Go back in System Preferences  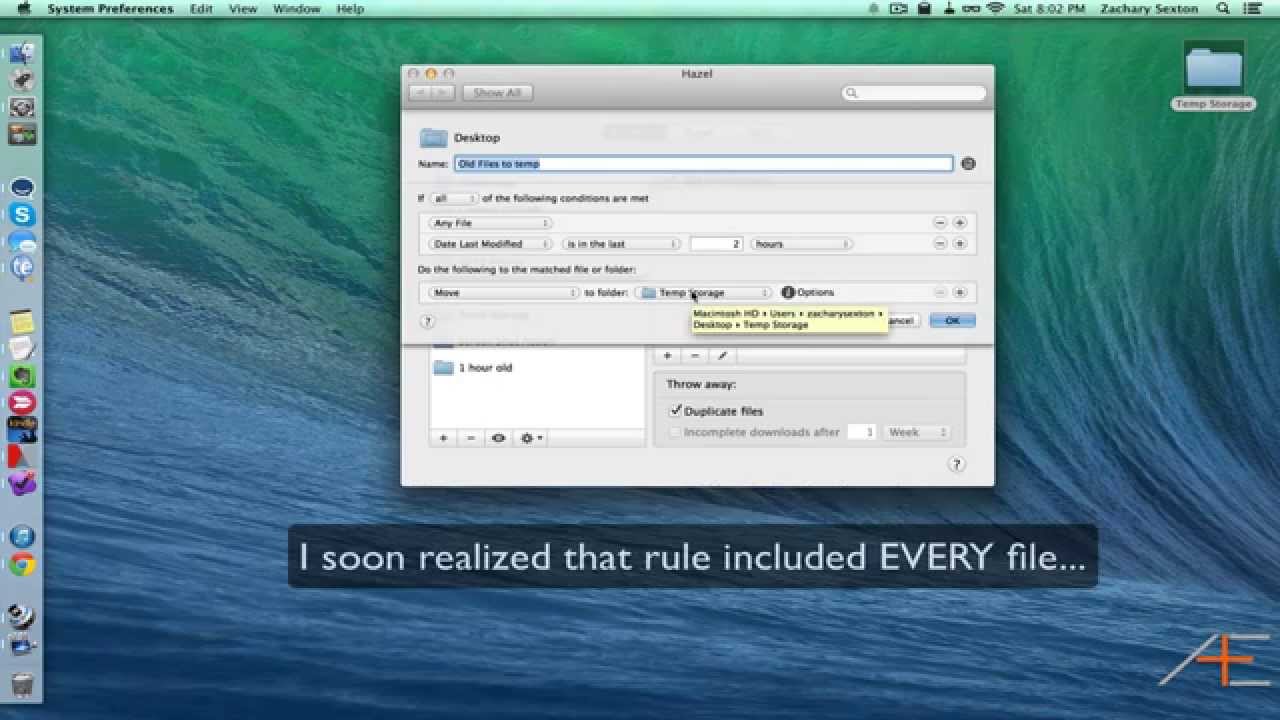pyautogui.click(x=420, y=93)
